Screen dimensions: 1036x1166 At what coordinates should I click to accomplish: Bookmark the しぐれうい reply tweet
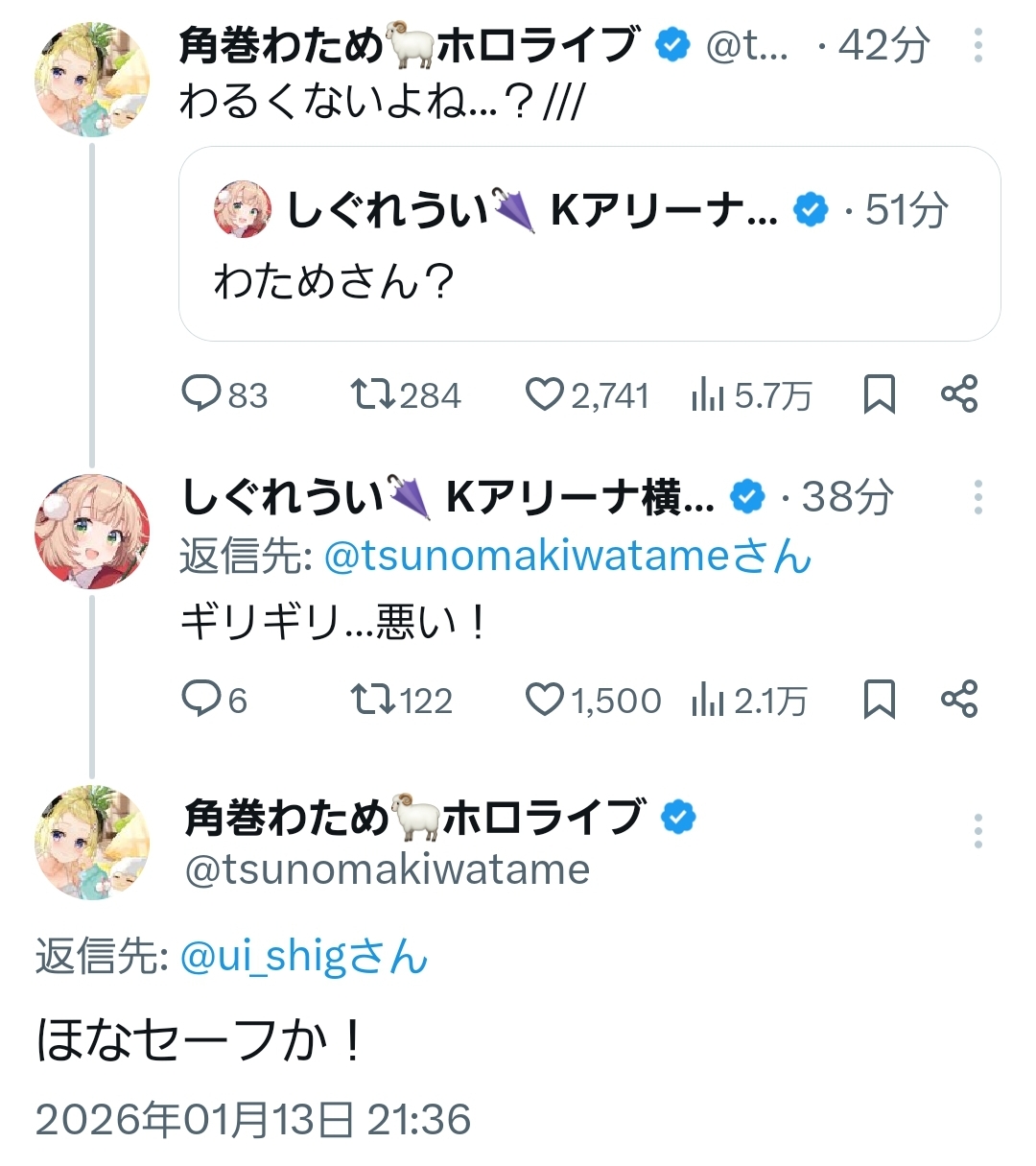point(879,700)
